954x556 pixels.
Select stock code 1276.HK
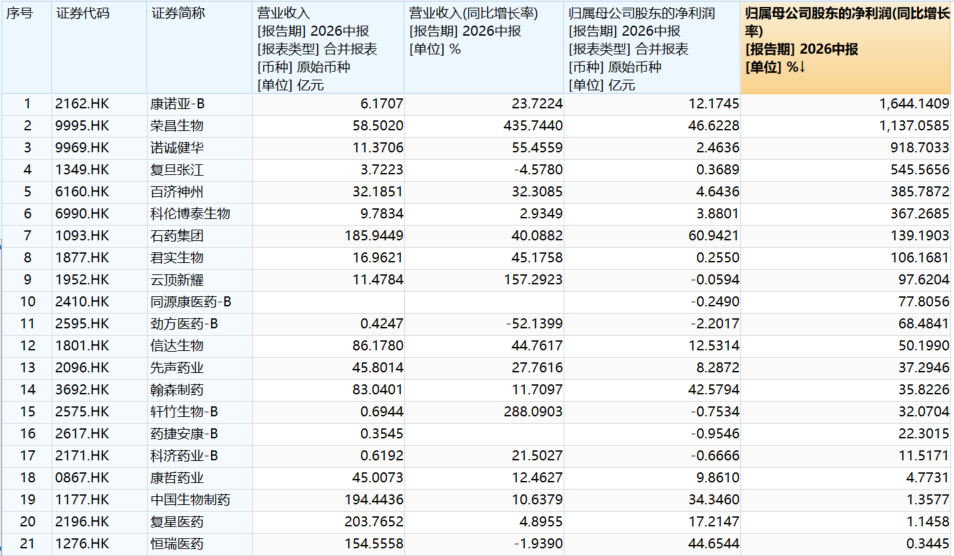82,543
